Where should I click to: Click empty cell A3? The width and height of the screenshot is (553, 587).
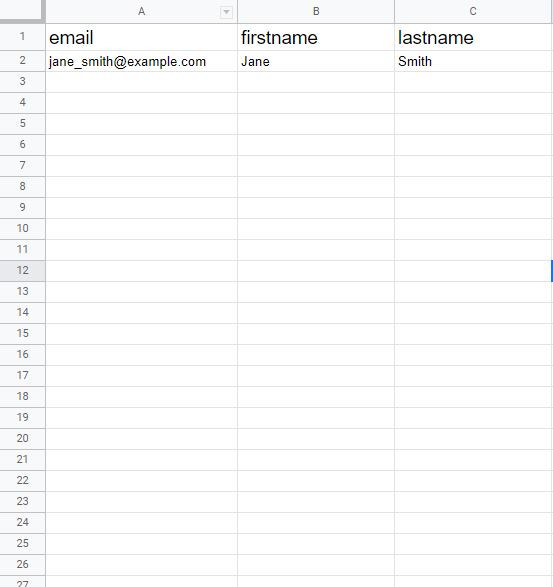(142, 82)
